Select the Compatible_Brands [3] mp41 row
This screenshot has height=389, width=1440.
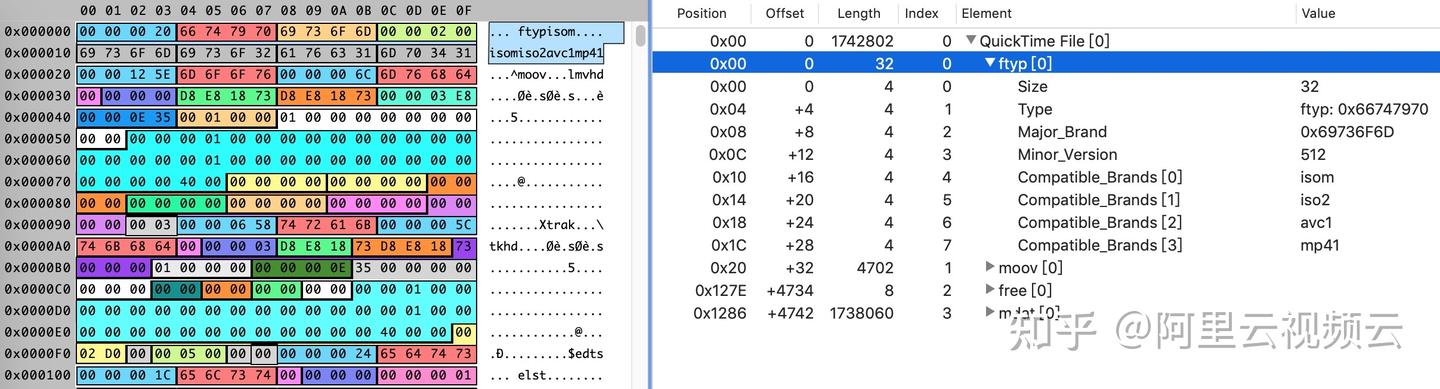pyautogui.click(x=1045, y=245)
